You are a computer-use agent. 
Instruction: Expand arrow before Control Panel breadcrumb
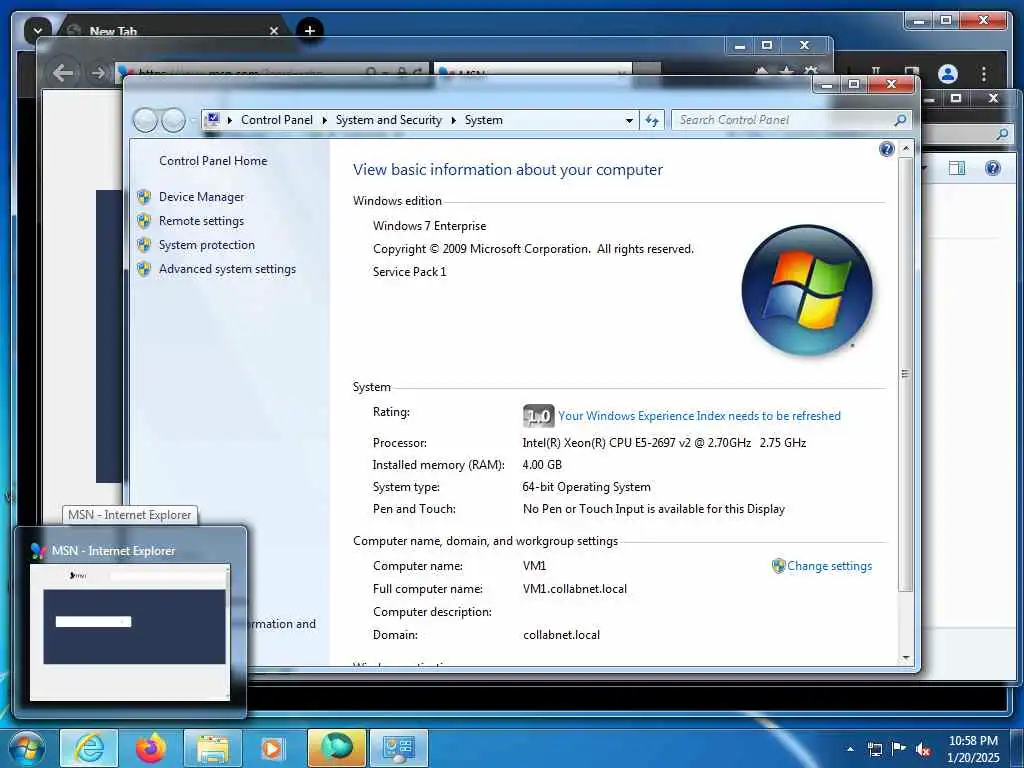pyautogui.click(x=230, y=120)
